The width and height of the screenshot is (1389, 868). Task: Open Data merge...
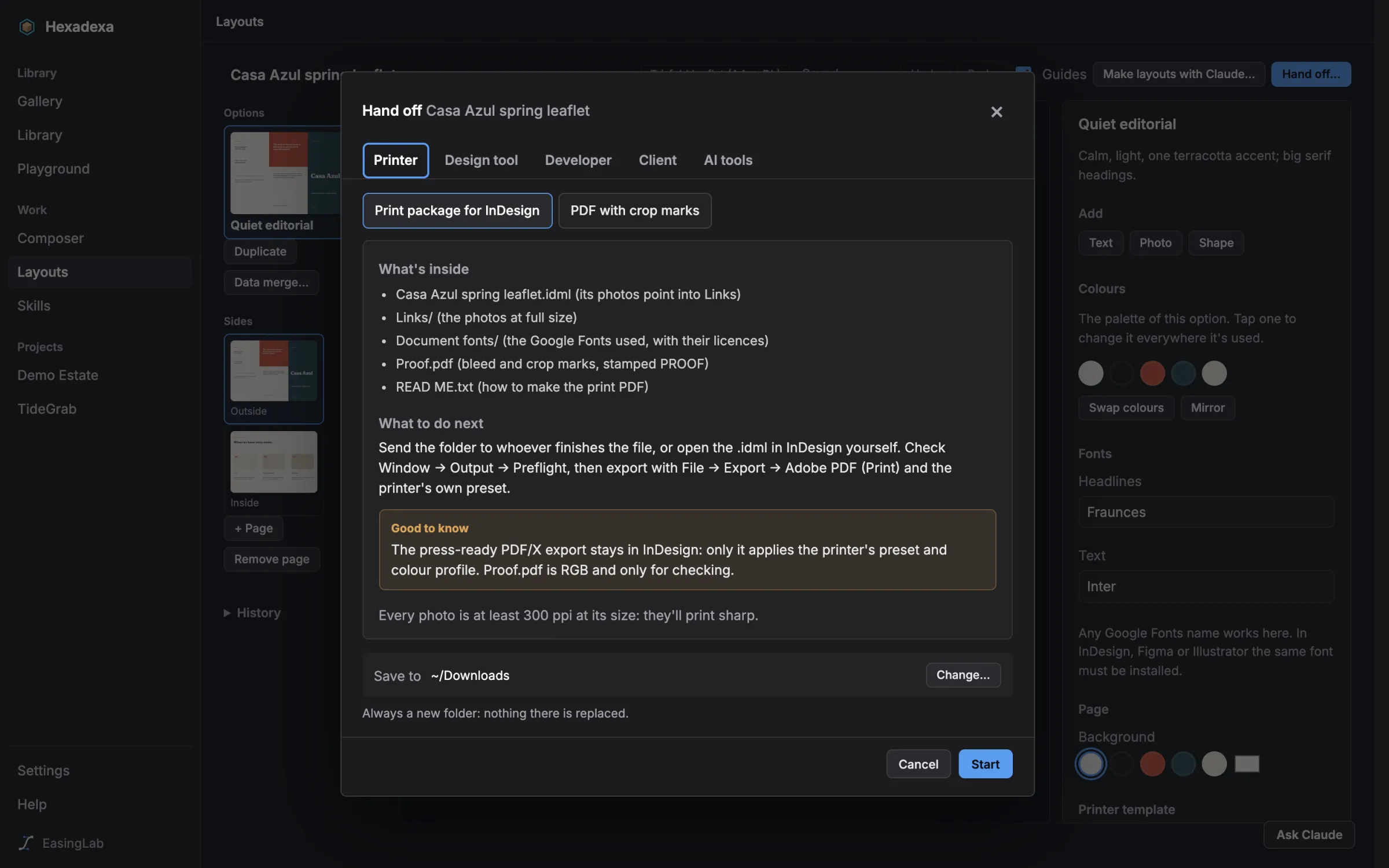(x=271, y=282)
